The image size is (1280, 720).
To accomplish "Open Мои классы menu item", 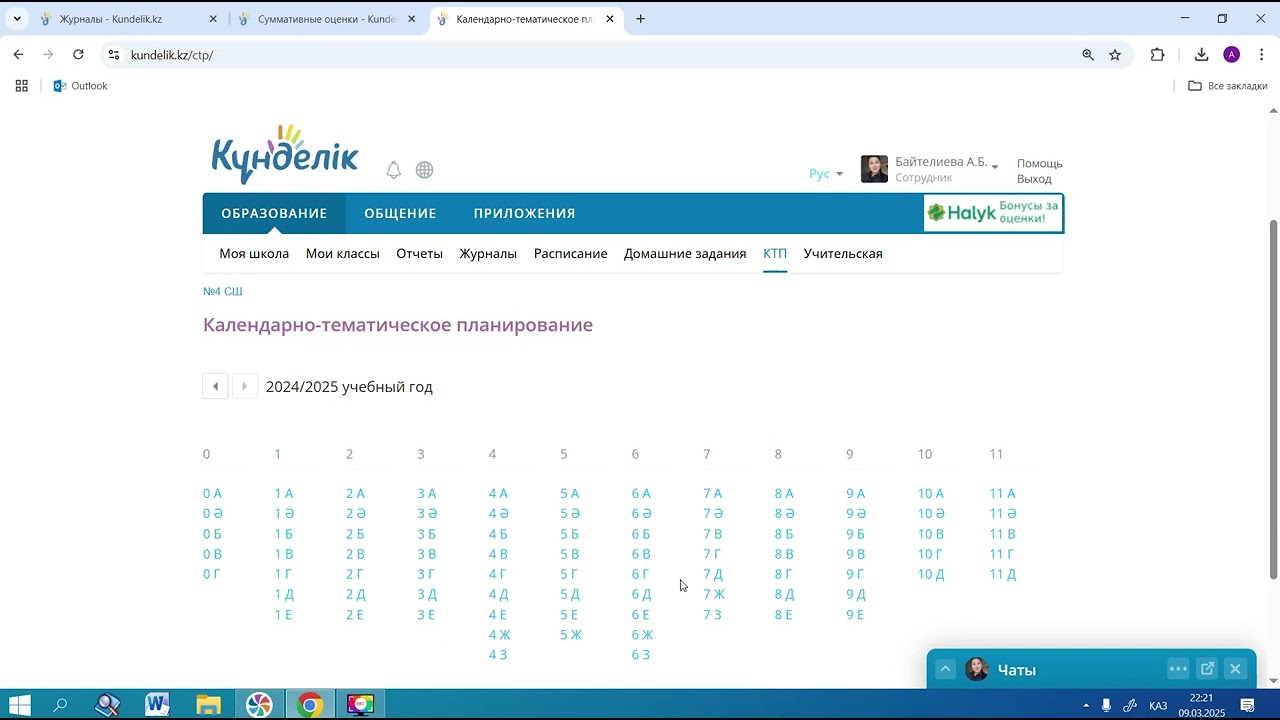I will 342,254.
